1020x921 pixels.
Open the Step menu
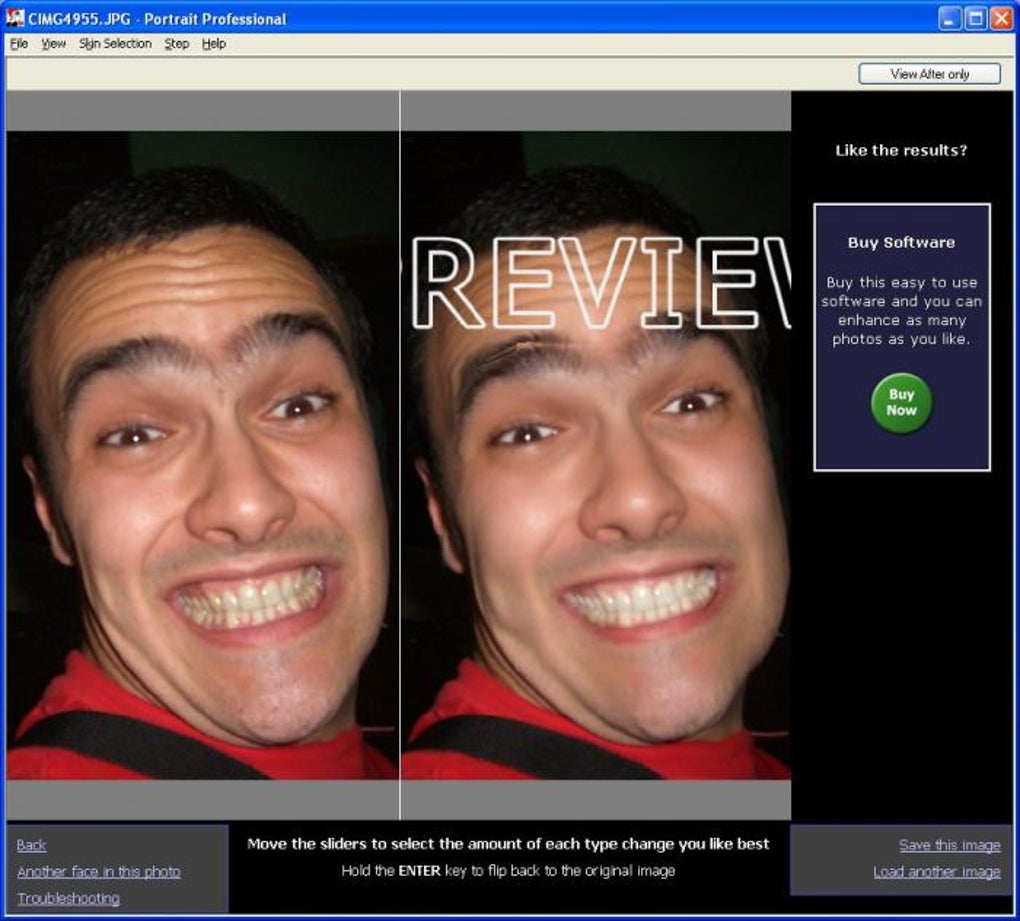click(x=176, y=44)
